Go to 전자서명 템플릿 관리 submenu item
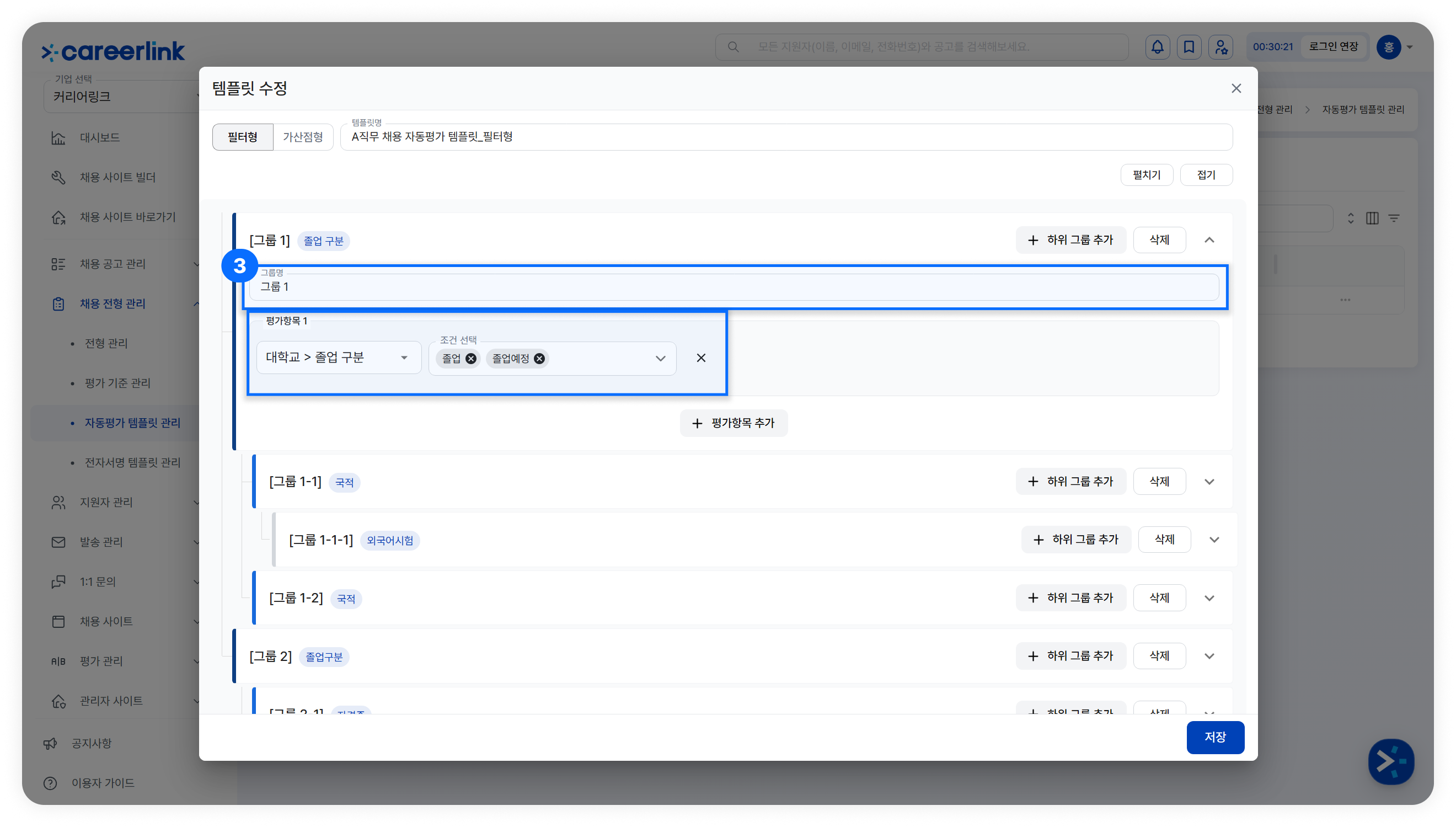This screenshot has width=1456, height=827. 132,463
